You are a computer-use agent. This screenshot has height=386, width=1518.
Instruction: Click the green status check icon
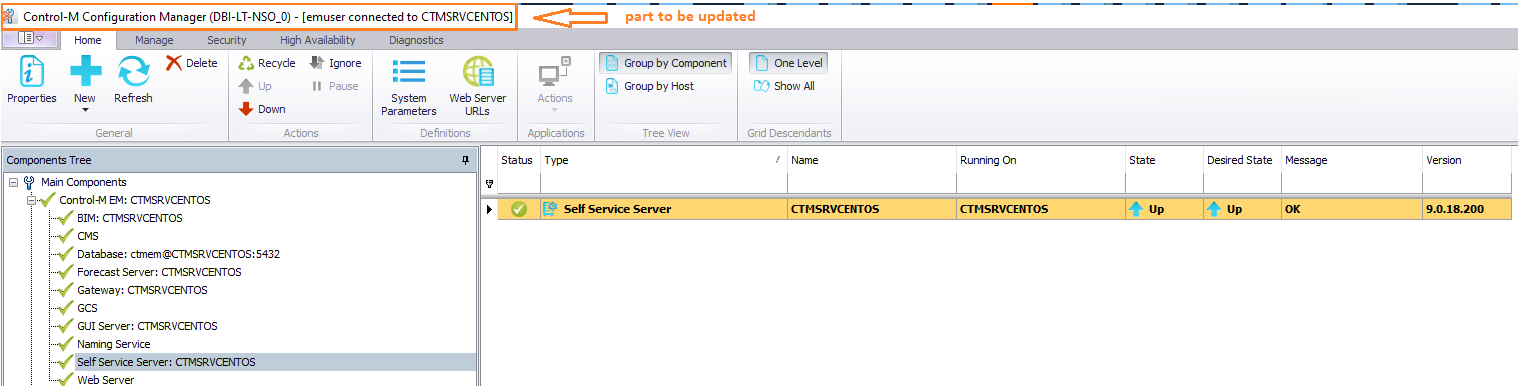pyautogui.click(x=519, y=209)
